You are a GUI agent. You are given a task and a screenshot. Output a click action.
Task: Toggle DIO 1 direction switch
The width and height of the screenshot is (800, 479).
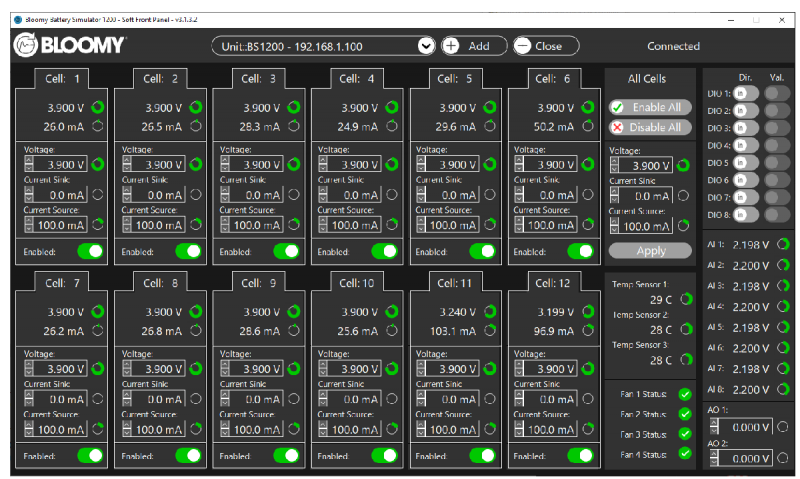[x=745, y=93]
